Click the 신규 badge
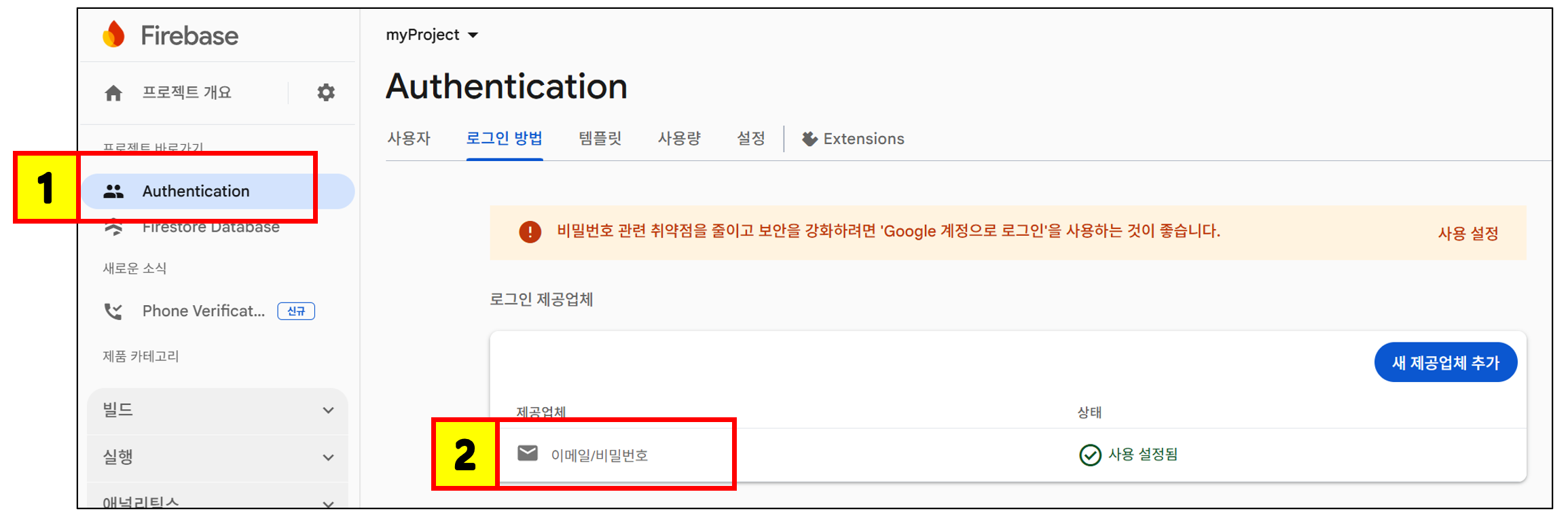 click(296, 311)
